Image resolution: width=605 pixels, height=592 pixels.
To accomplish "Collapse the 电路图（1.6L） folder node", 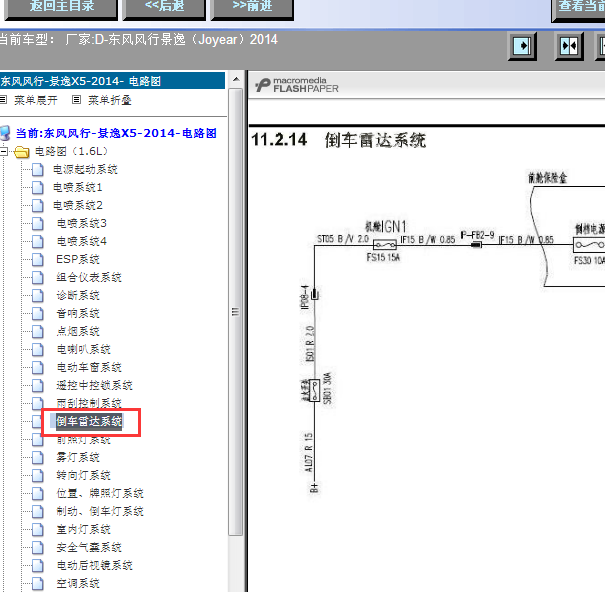I will pyautogui.click(x=3, y=152).
